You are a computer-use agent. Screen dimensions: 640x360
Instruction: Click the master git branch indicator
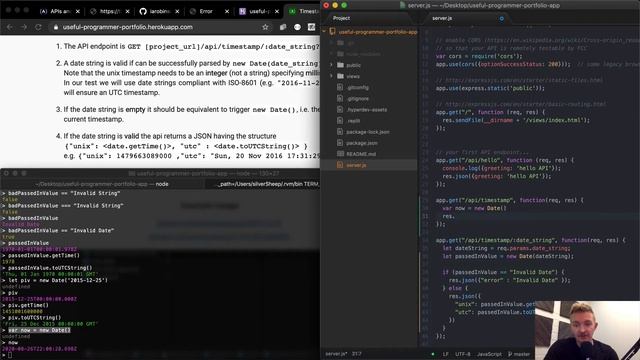(x=518, y=354)
